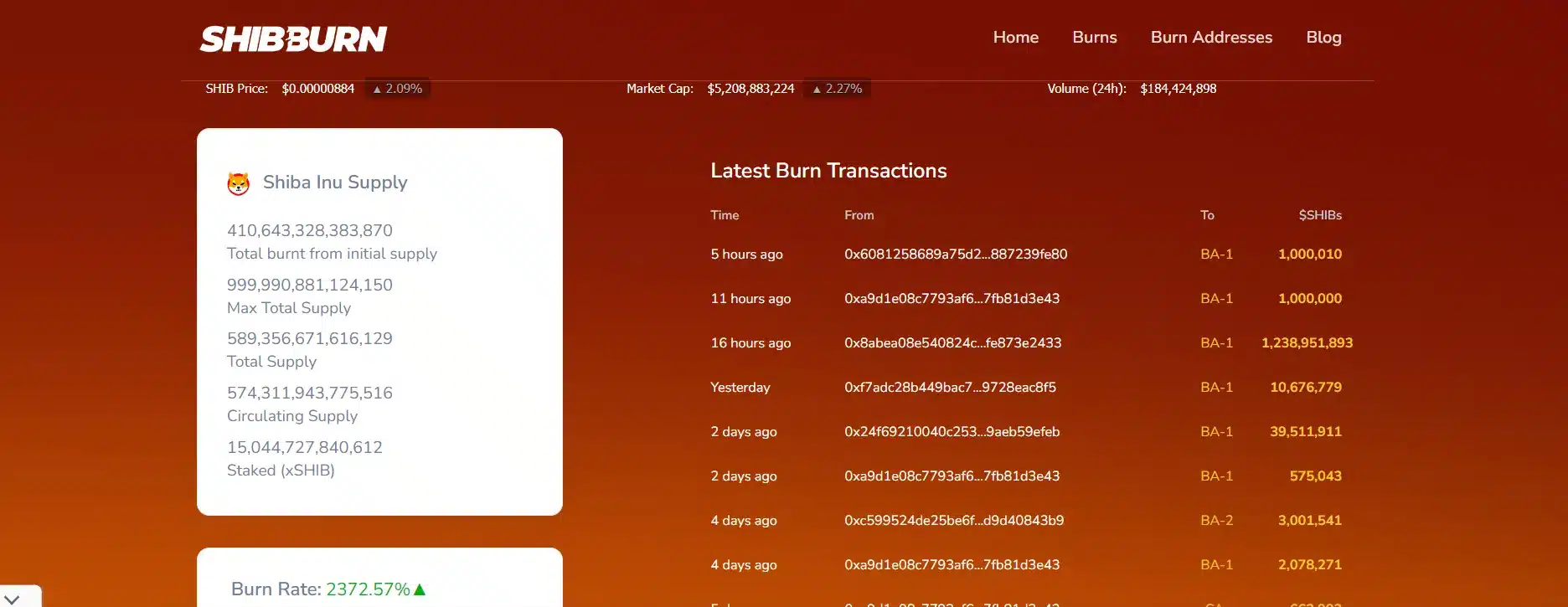This screenshot has width=1568, height=607.
Task: Click the Yesterday timestamp
Action: tap(740, 387)
